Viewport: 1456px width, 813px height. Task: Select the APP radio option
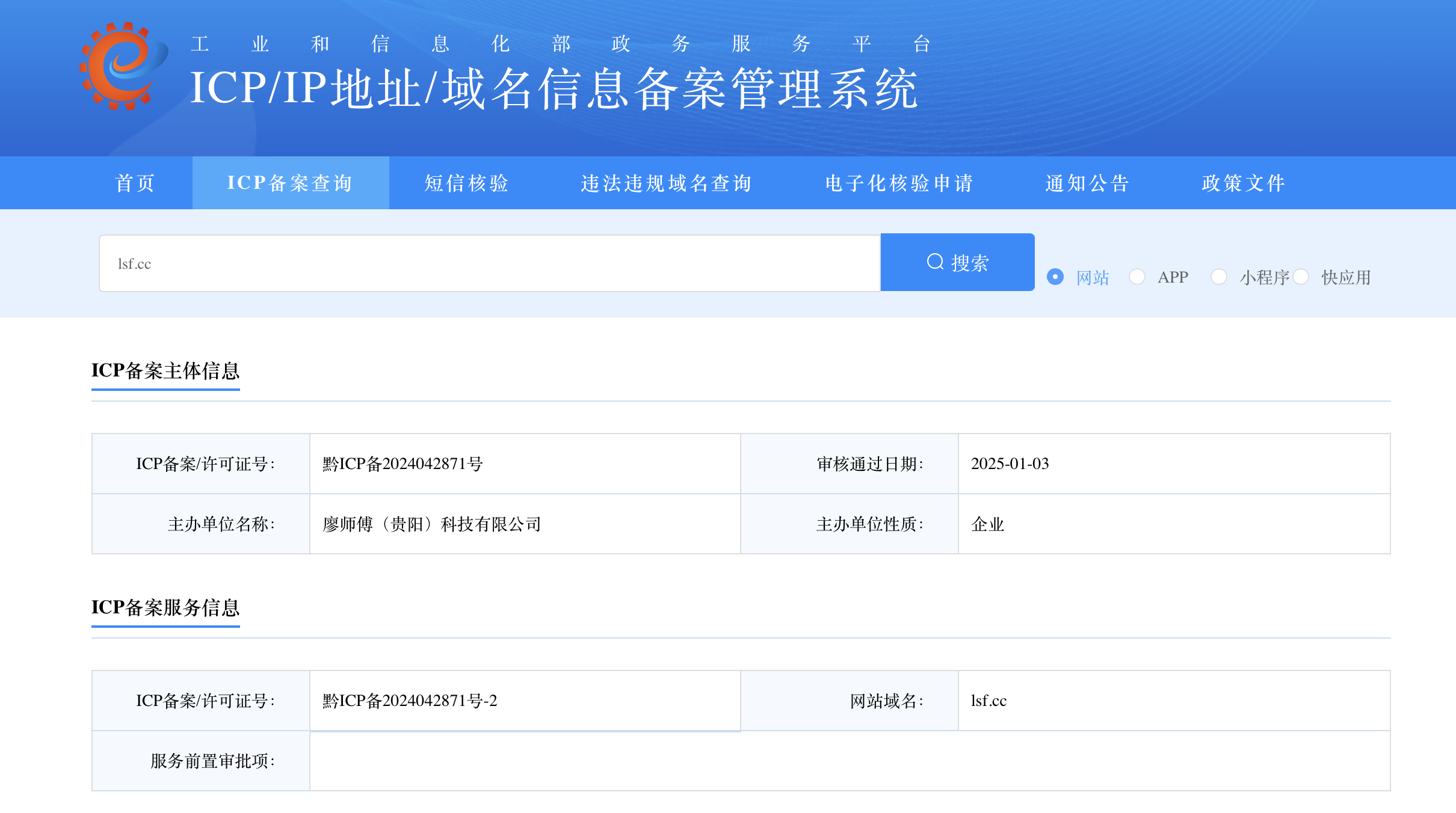(1137, 277)
